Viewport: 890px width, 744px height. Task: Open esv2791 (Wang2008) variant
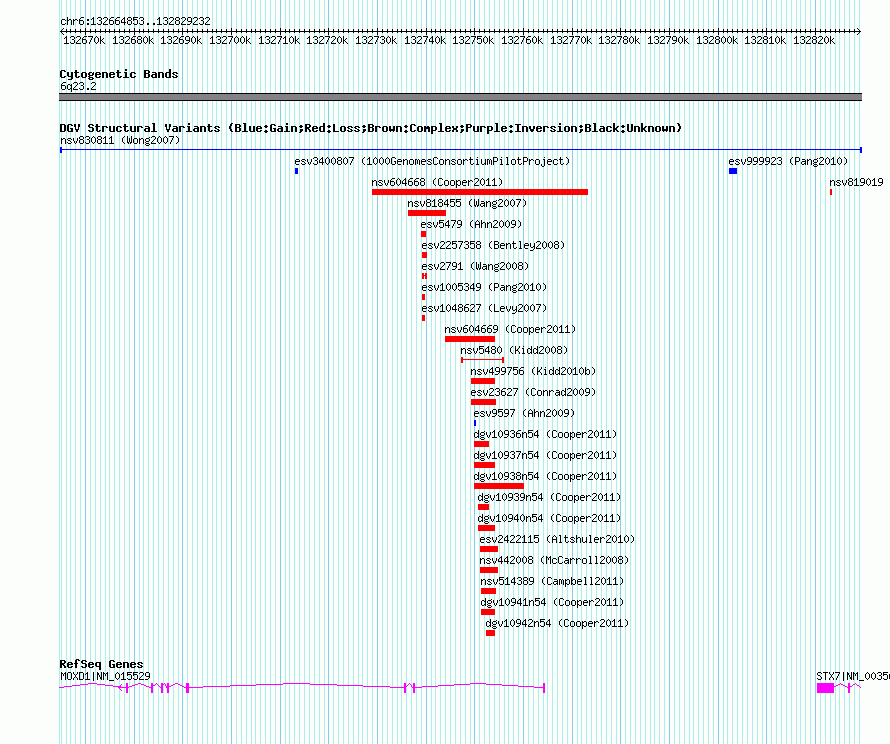475,266
